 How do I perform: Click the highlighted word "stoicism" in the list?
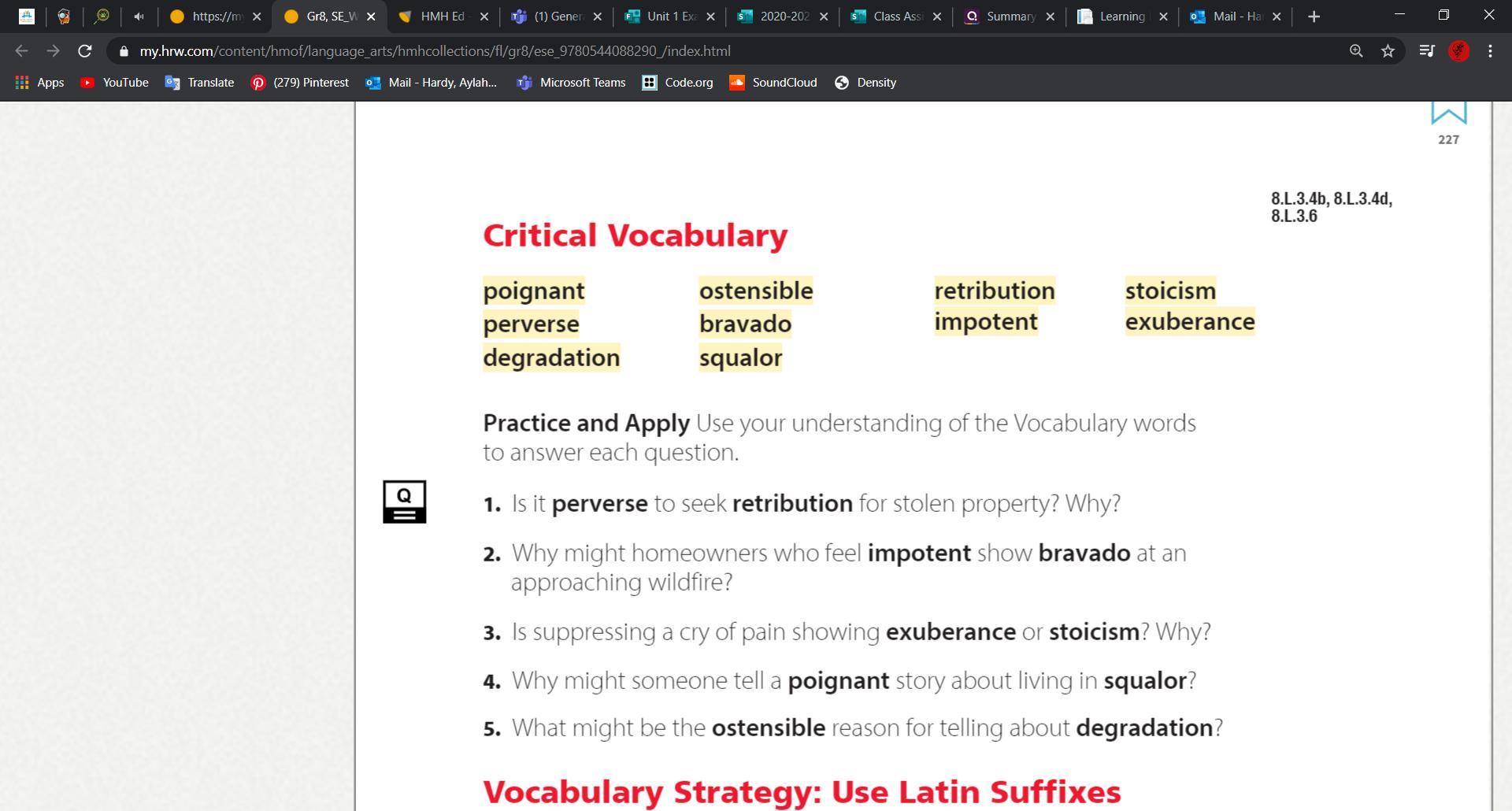tap(1170, 291)
